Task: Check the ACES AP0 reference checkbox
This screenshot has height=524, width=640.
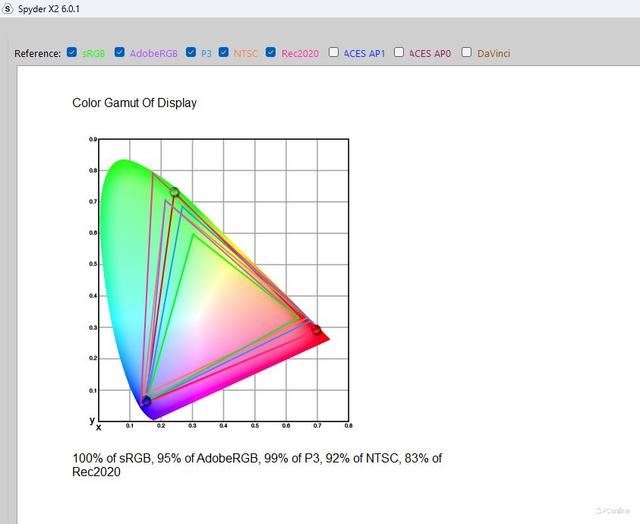Action: coord(399,52)
